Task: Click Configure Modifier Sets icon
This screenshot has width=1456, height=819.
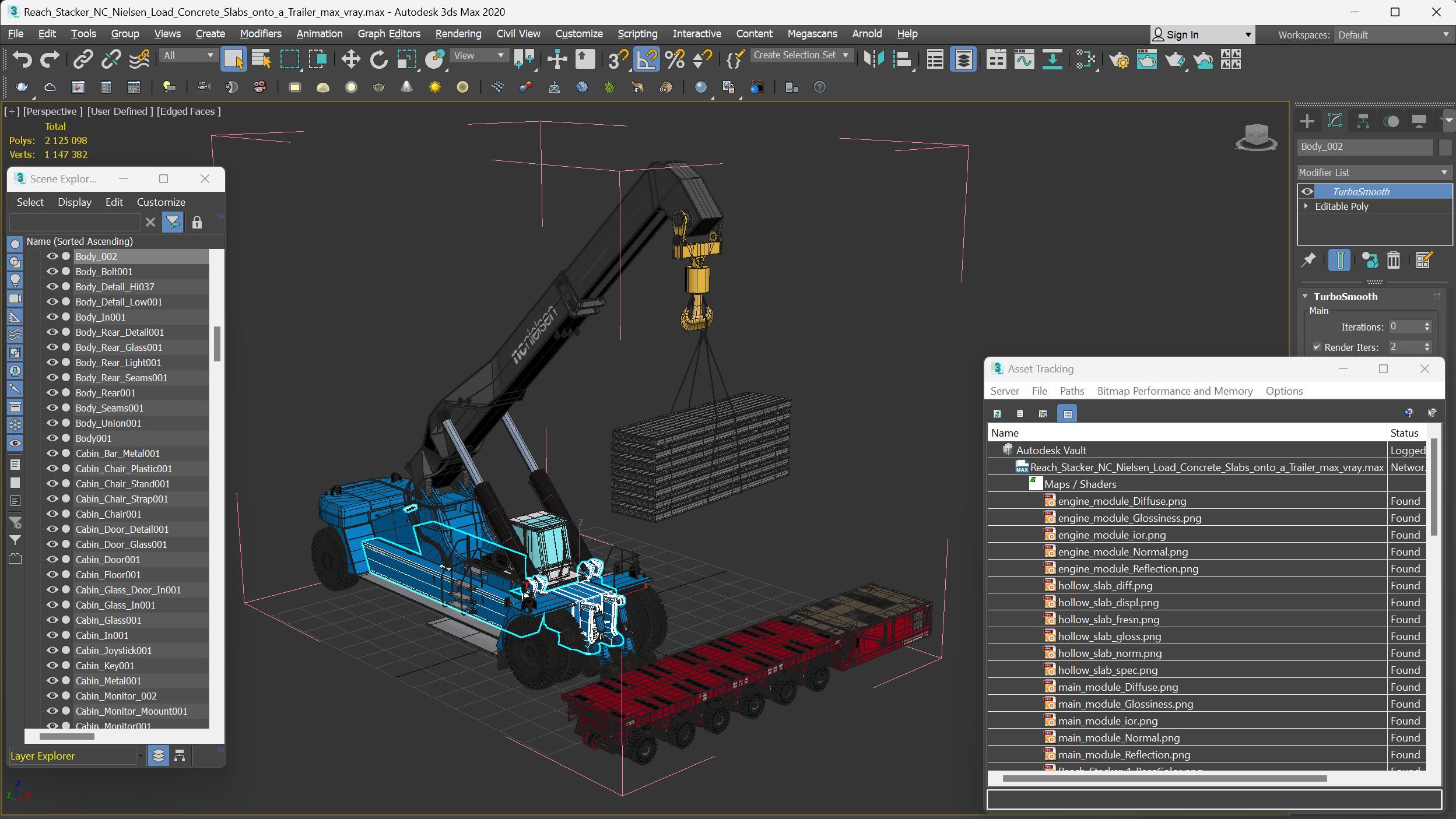Action: pos(1423,260)
